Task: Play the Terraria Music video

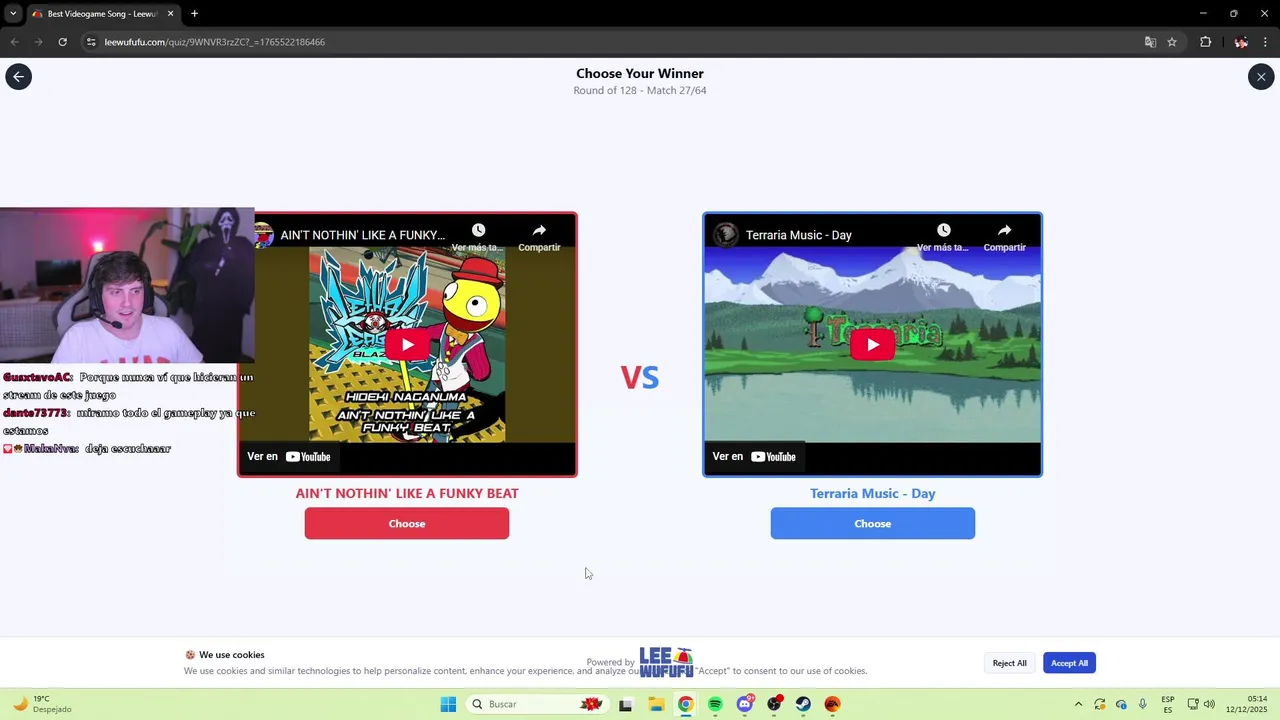Action: coord(872,345)
